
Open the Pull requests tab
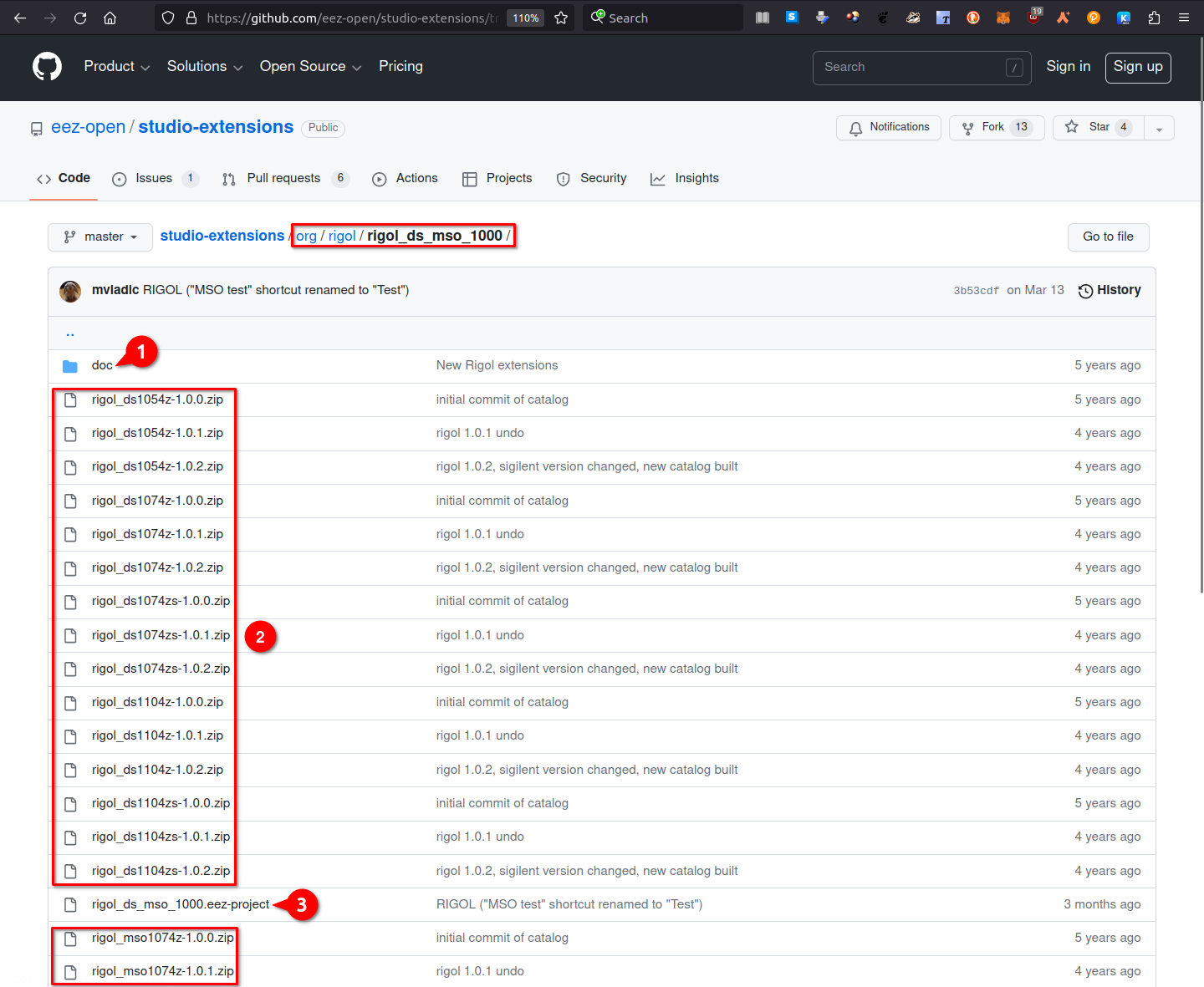(x=285, y=178)
